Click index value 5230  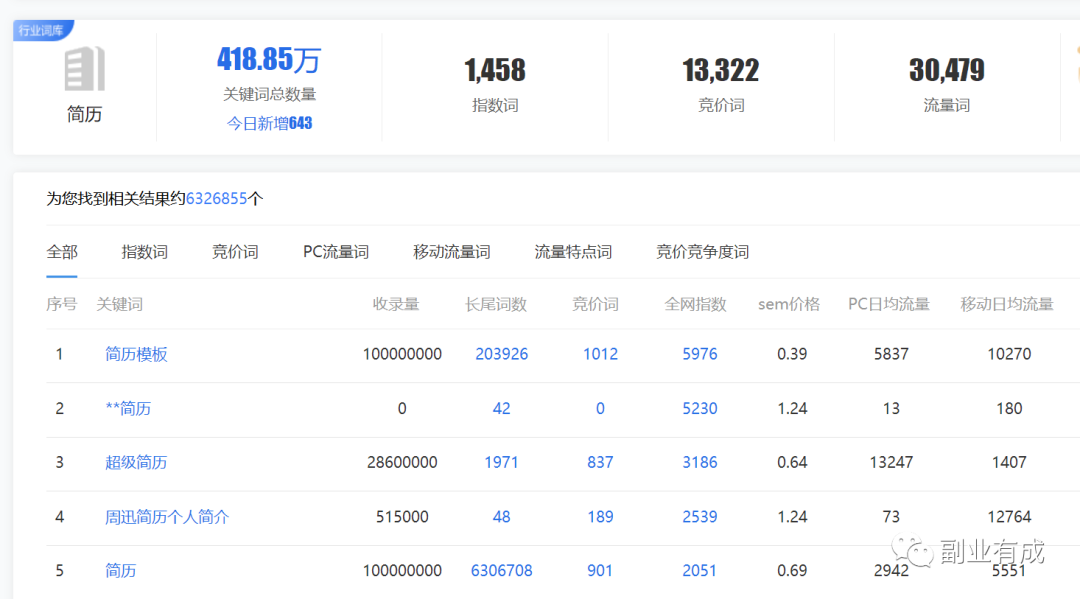(700, 408)
